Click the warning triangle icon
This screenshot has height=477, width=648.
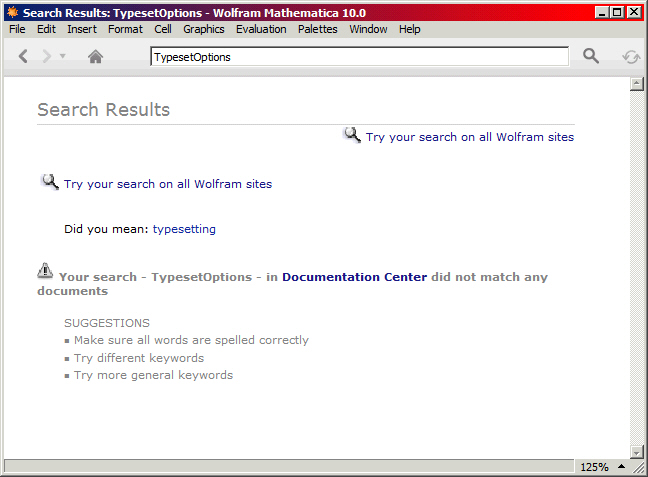[45, 270]
